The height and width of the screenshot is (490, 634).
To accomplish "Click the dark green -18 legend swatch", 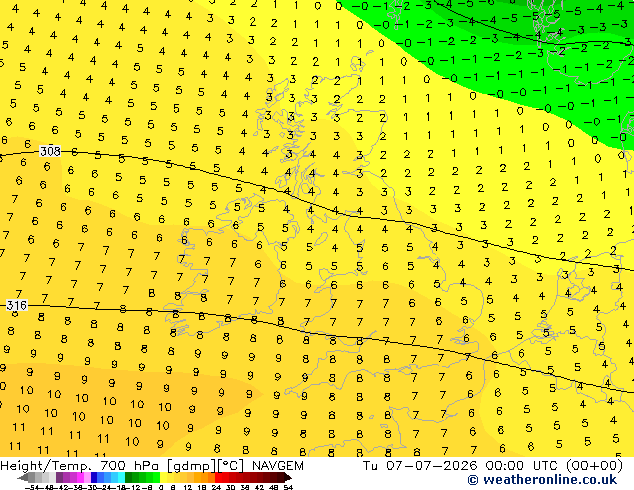I will click(129, 477).
